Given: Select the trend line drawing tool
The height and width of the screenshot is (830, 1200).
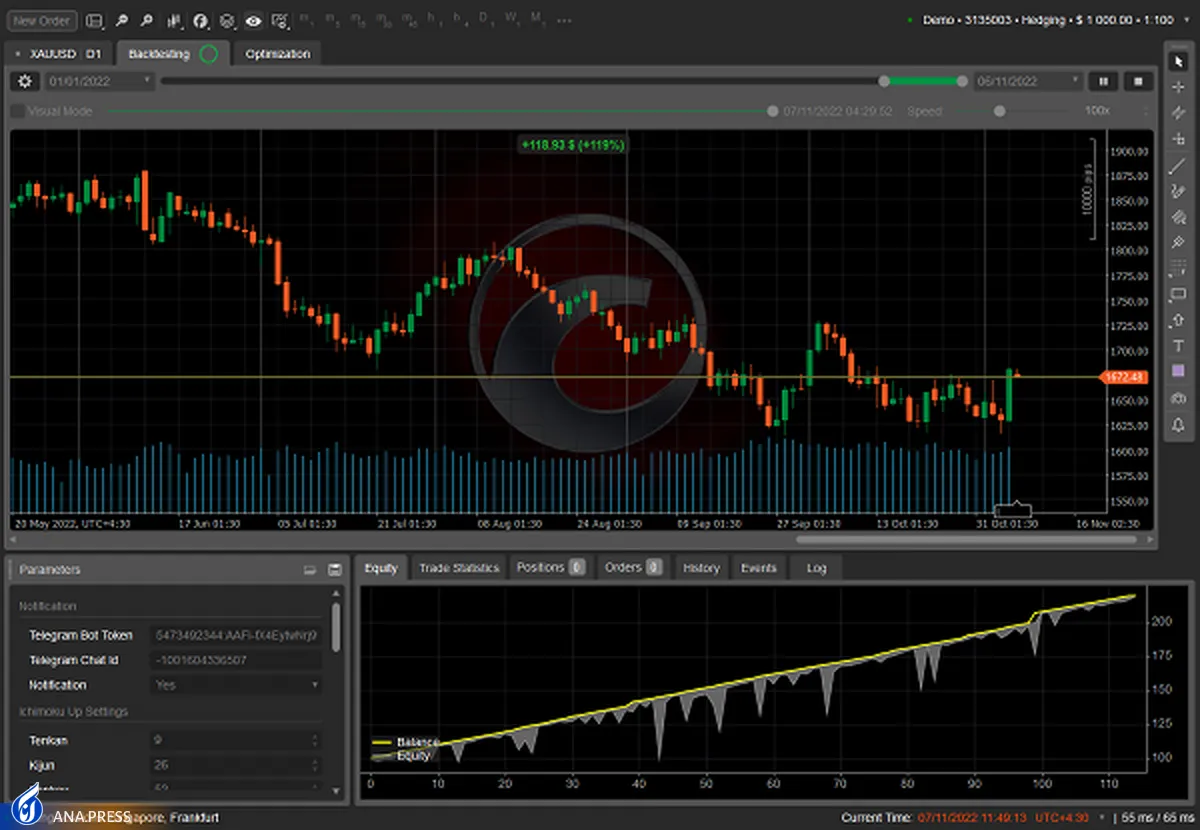Looking at the screenshot, I should click(1178, 165).
